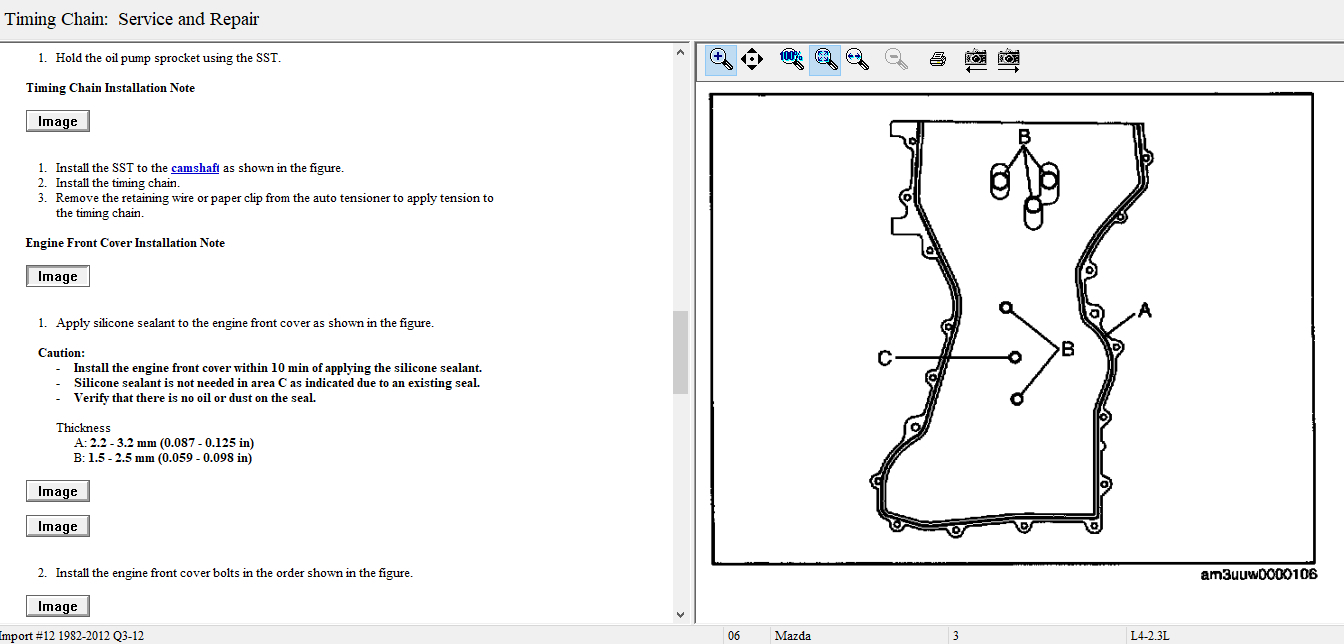The height and width of the screenshot is (644, 1344).
Task: Go to previous image camera icon
Action: [975, 59]
